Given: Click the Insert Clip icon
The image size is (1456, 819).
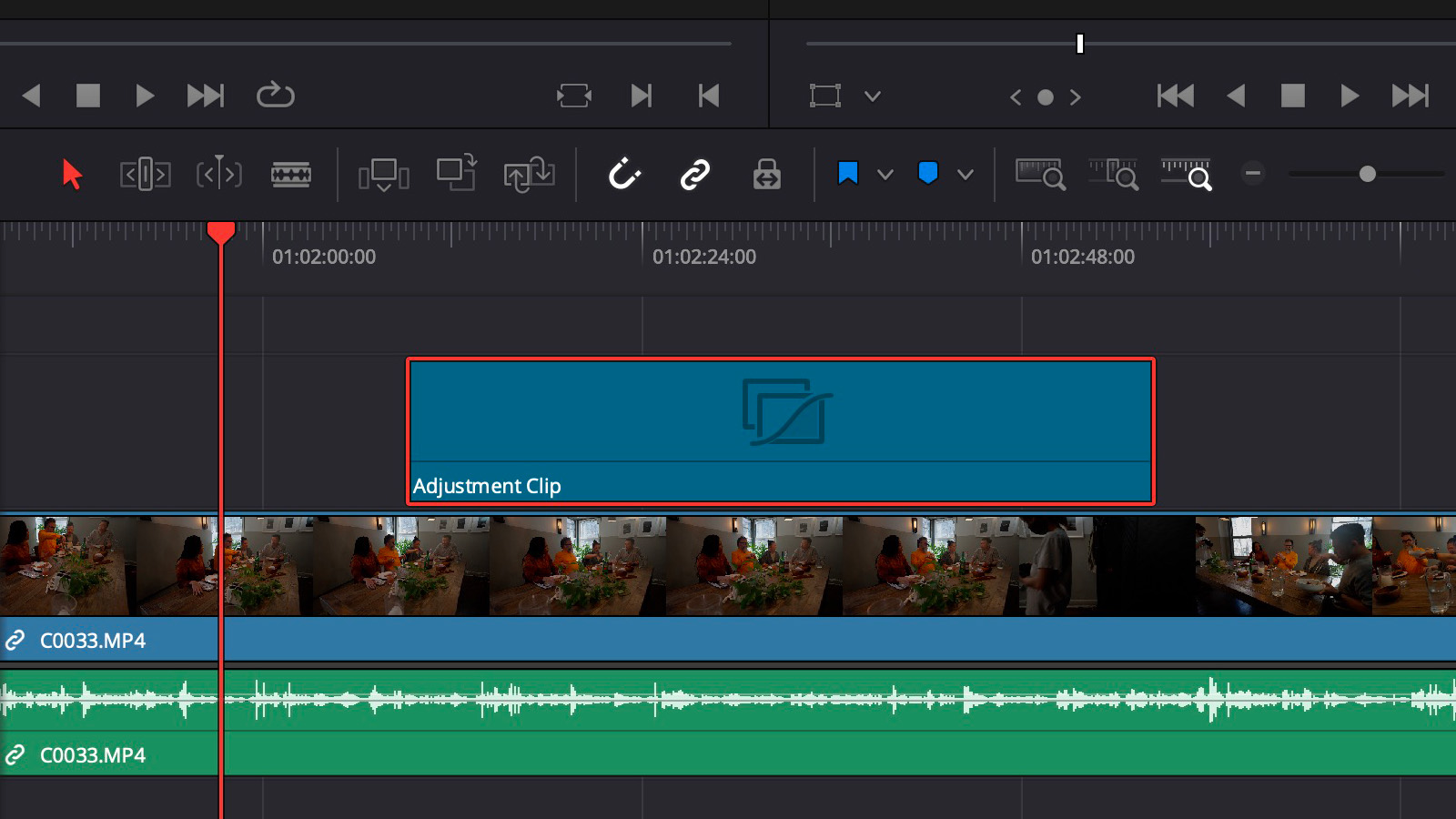Looking at the screenshot, I should [x=383, y=175].
